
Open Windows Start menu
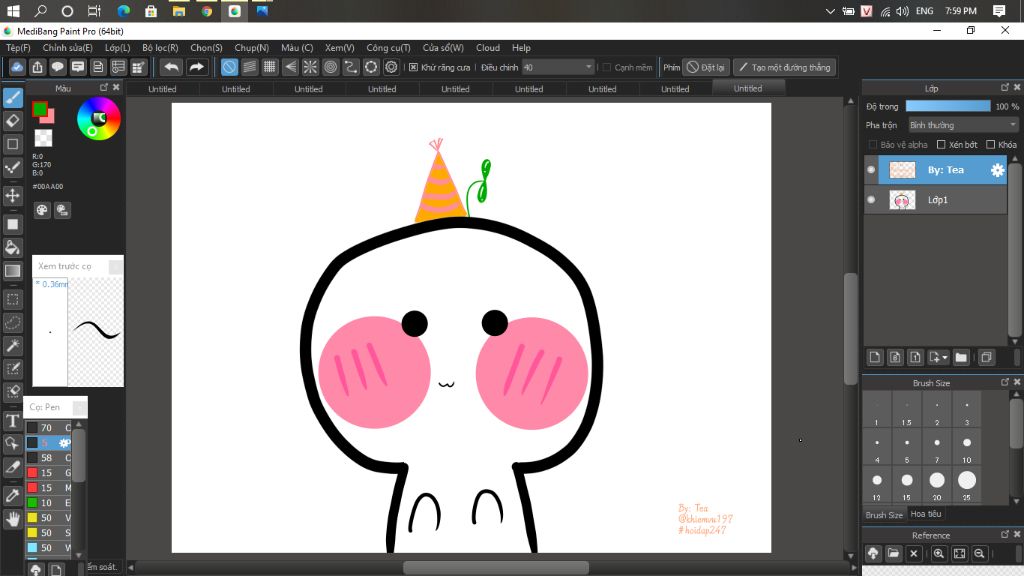pyautogui.click(x=13, y=11)
